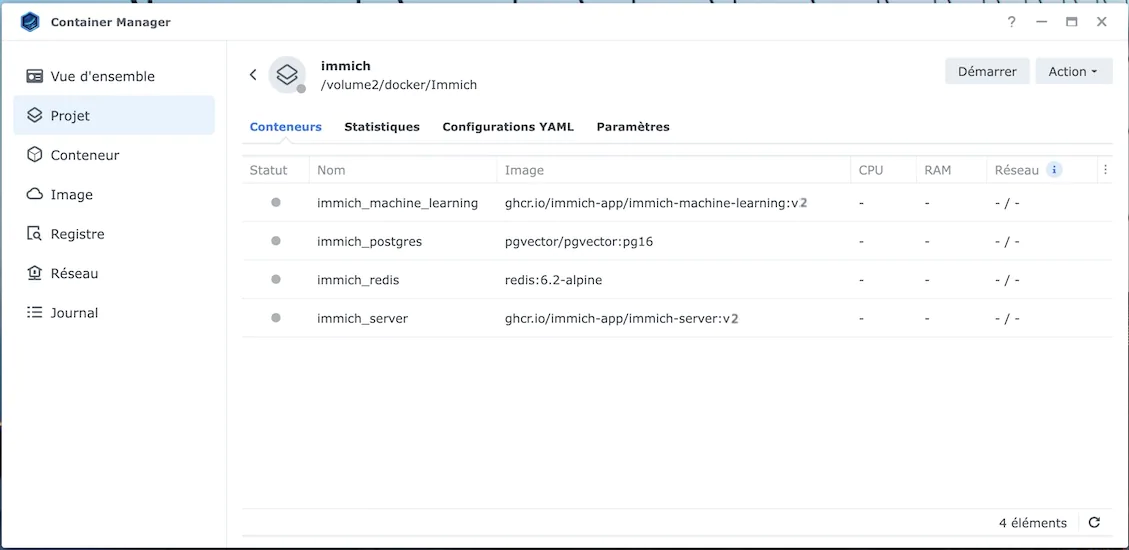Click the Vue d'ensemble sidebar icon
This screenshot has width=1129, height=550.
point(34,76)
